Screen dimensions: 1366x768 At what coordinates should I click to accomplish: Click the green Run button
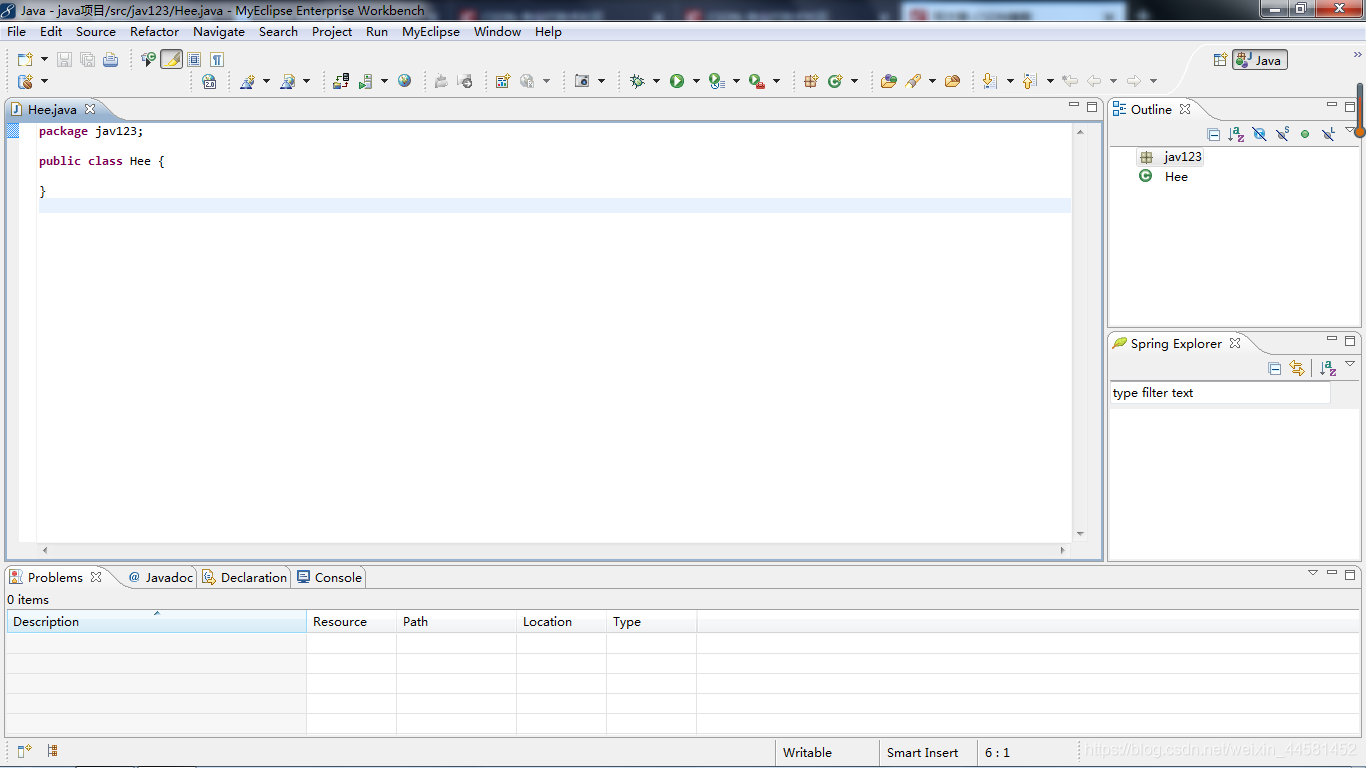tap(677, 81)
